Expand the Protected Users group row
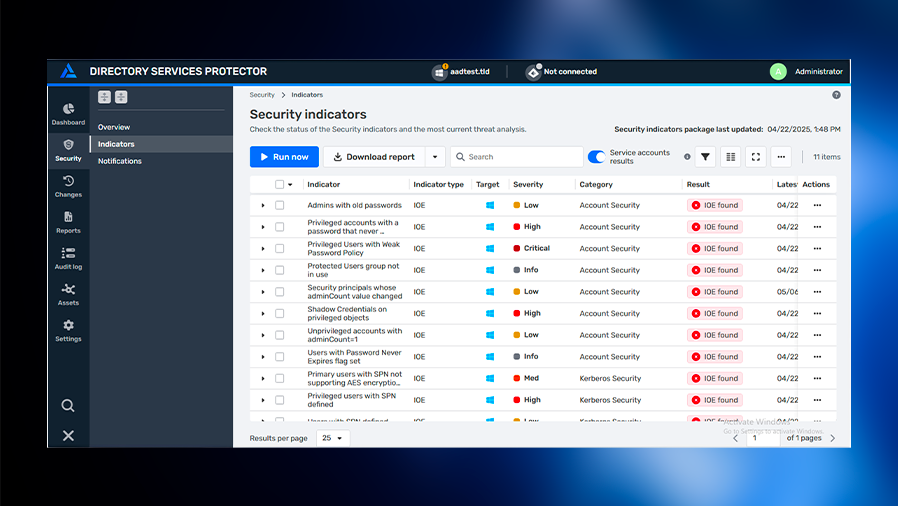This screenshot has width=898, height=506. [x=263, y=270]
